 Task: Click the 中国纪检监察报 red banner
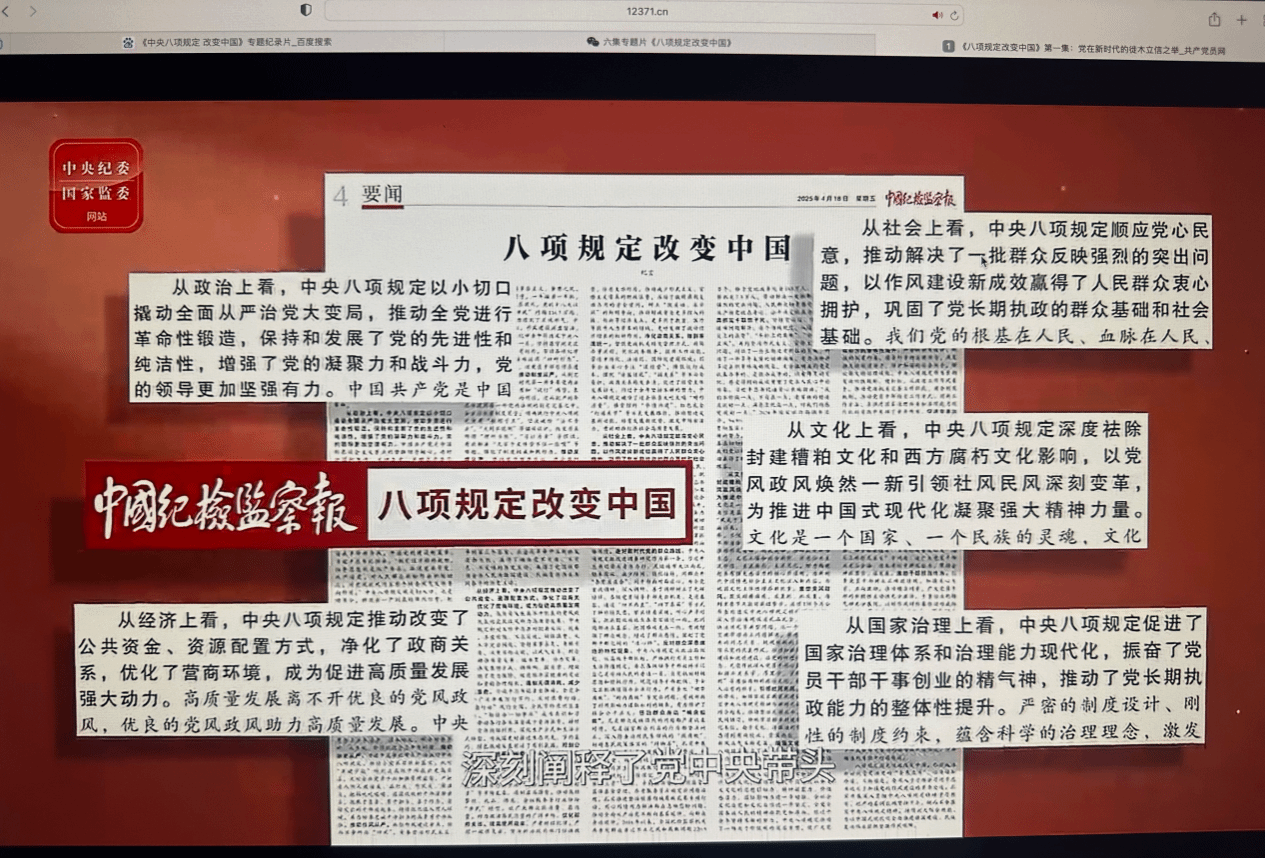[x=226, y=506]
